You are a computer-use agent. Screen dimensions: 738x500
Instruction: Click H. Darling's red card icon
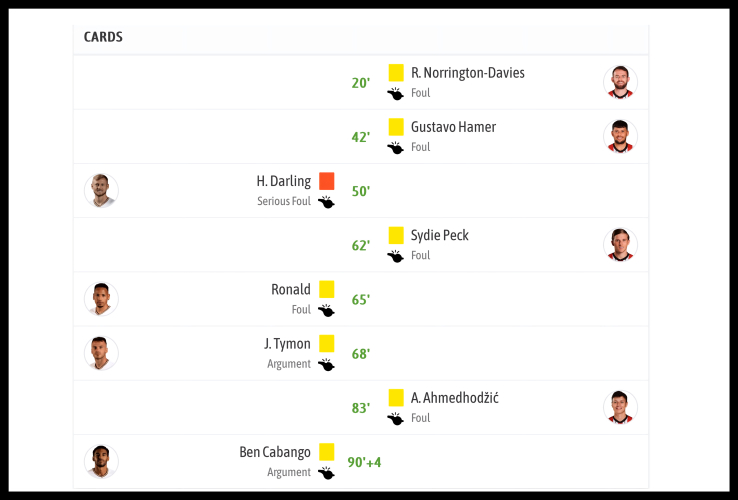(326, 181)
